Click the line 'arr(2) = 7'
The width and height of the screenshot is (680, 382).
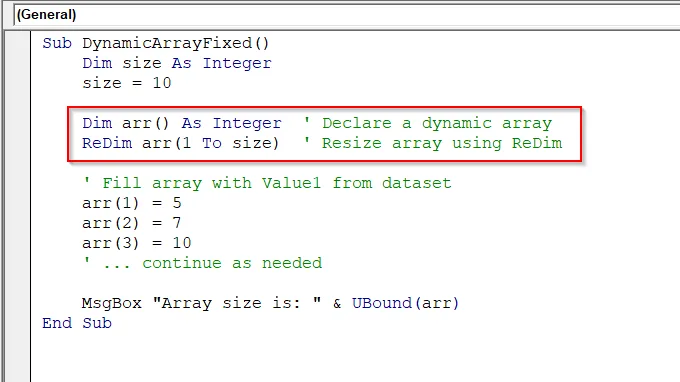tap(132, 223)
